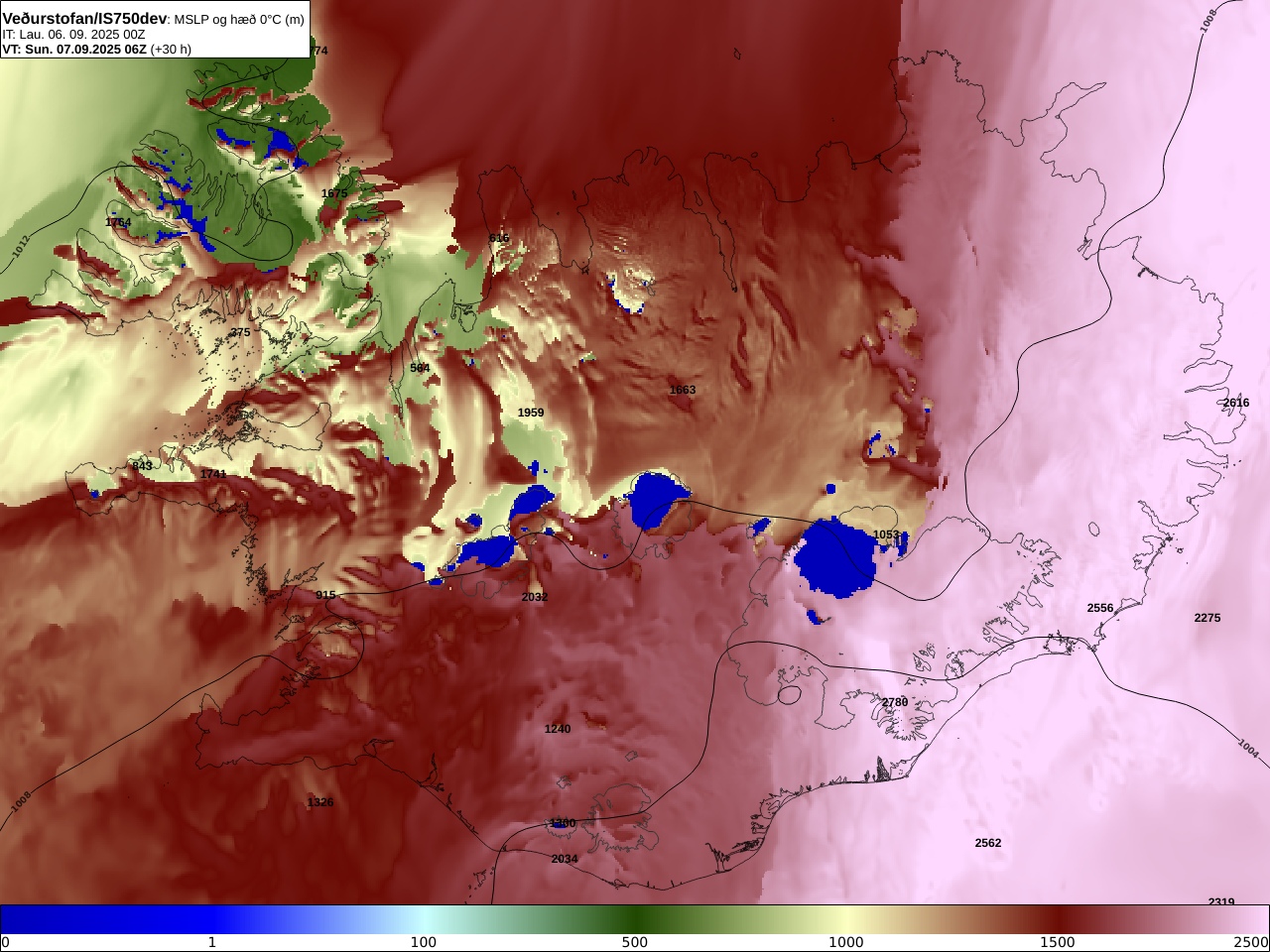Click the 564 height label
This screenshot has height=952, width=1270.
point(421,368)
